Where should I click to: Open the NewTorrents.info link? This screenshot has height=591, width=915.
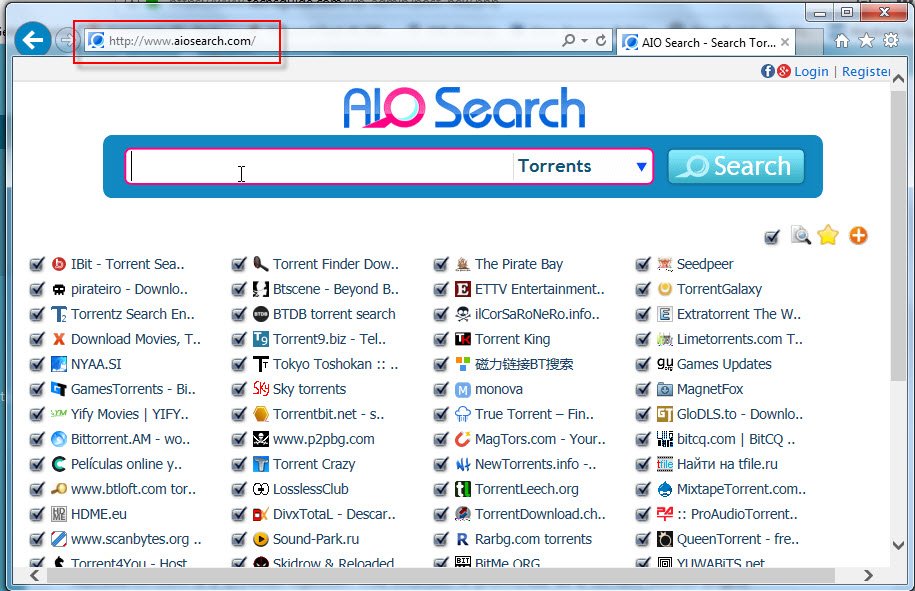point(535,464)
